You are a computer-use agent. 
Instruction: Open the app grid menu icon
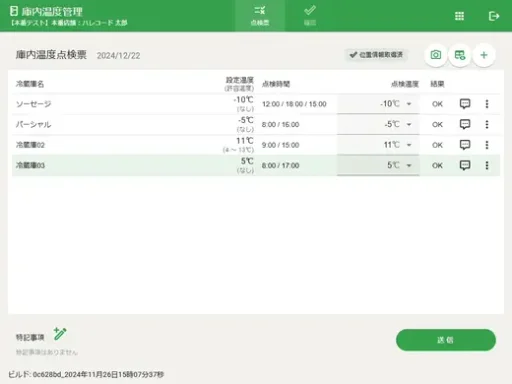(x=459, y=16)
